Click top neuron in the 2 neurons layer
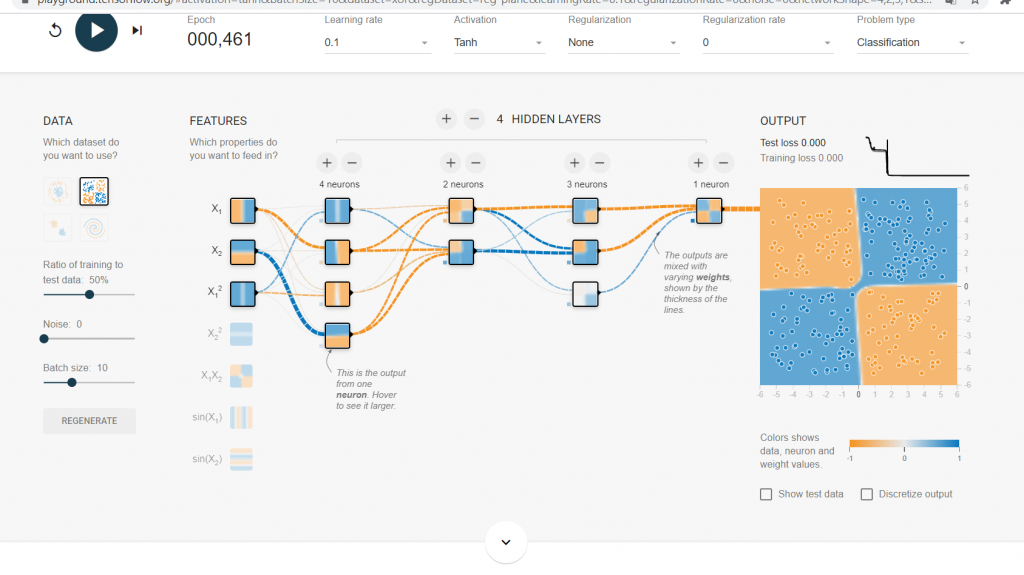 pyautogui.click(x=461, y=210)
